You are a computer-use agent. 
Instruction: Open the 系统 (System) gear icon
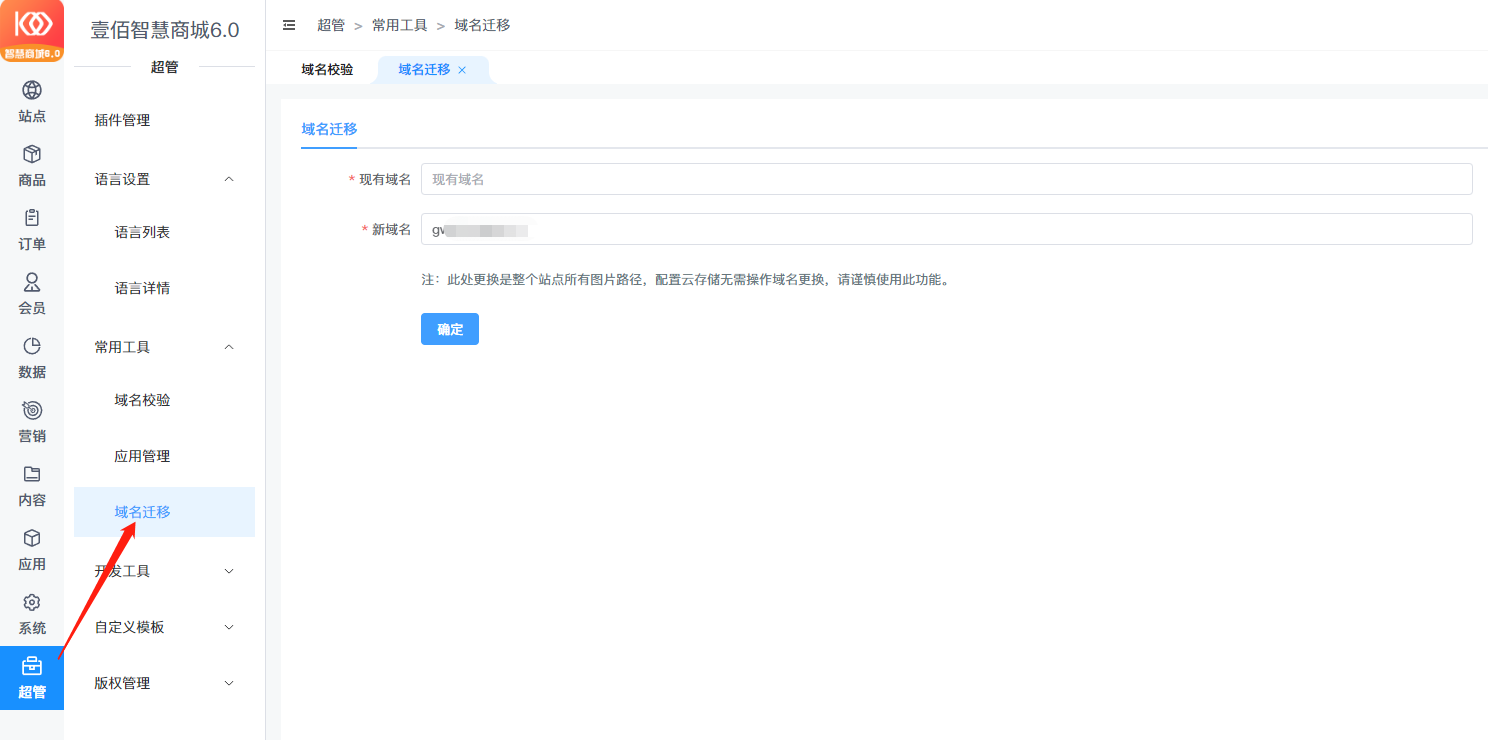[32, 603]
